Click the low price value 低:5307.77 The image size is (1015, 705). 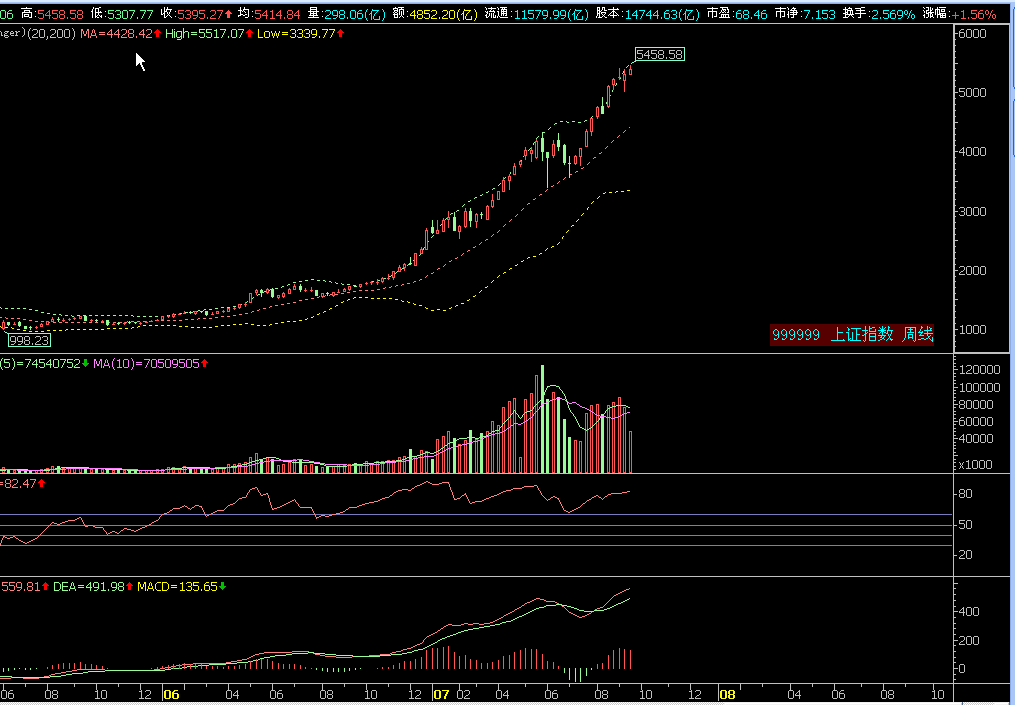(x=123, y=14)
